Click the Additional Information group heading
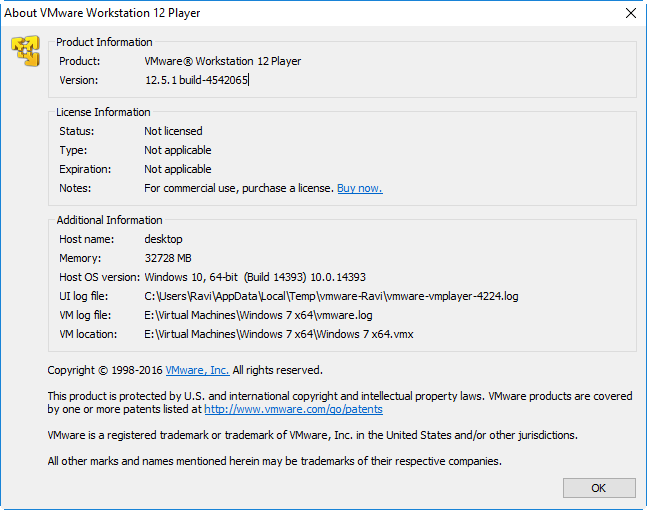The height and width of the screenshot is (510, 647). (x=109, y=220)
